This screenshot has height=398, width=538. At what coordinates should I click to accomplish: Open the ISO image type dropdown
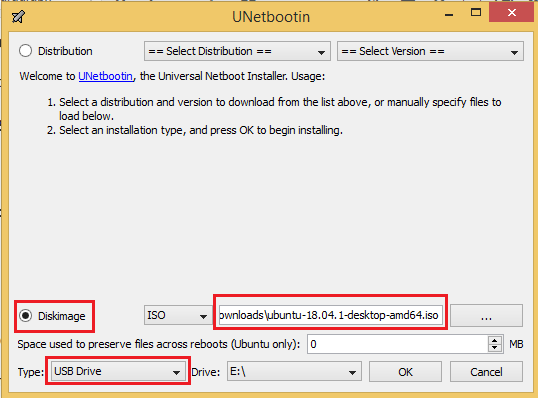(x=177, y=315)
